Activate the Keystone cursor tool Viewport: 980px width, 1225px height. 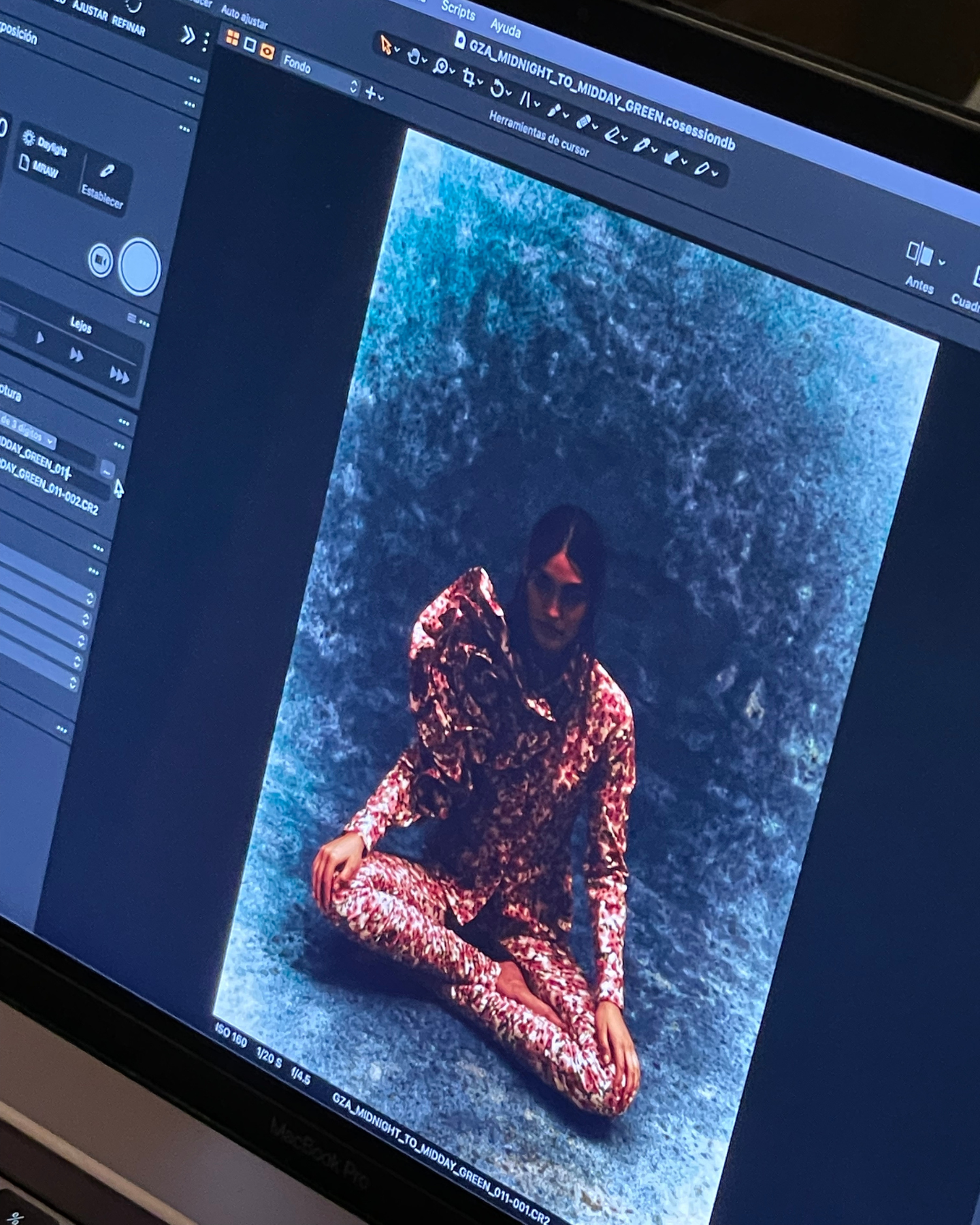525,100
